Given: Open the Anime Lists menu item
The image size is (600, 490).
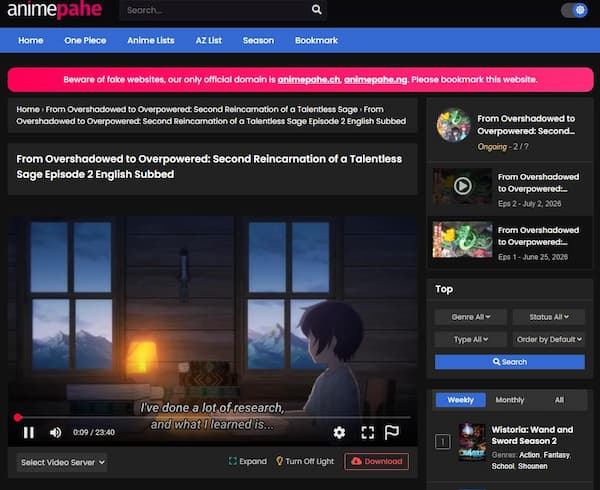Looking at the screenshot, I should click(x=151, y=40).
